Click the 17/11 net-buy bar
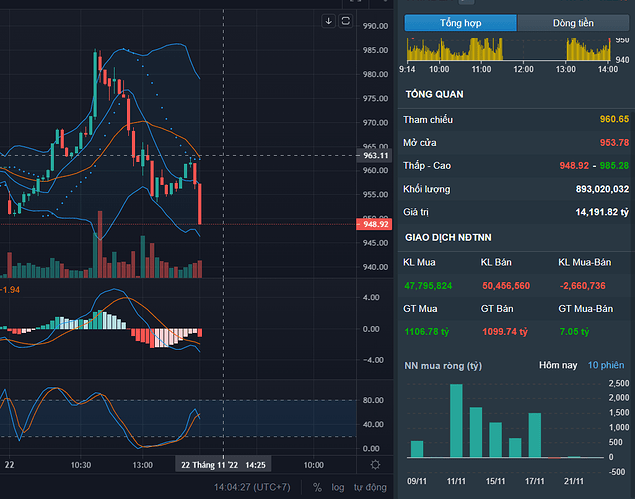The height and width of the screenshot is (499, 635). [x=534, y=435]
